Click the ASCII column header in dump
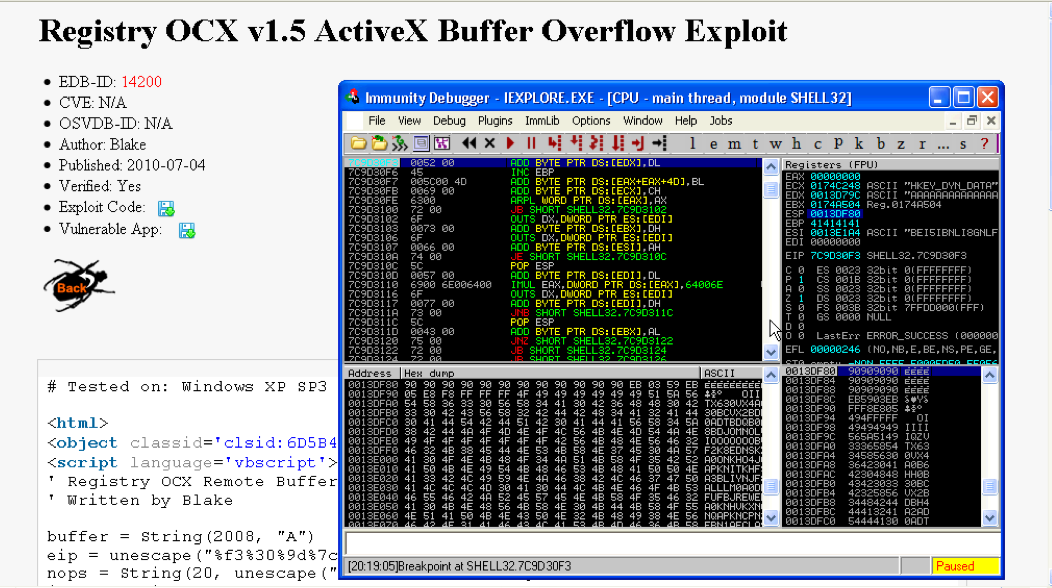 (731, 373)
